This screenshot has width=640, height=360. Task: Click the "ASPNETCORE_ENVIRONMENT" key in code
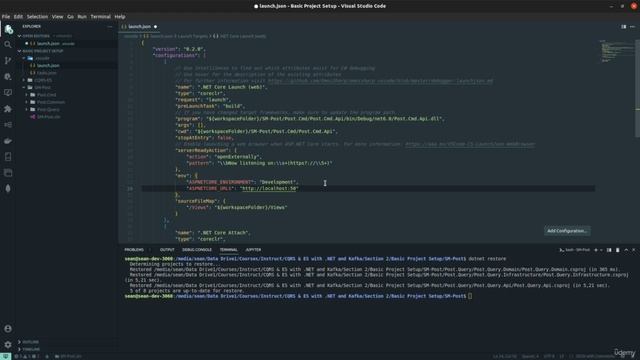[x=220, y=182]
